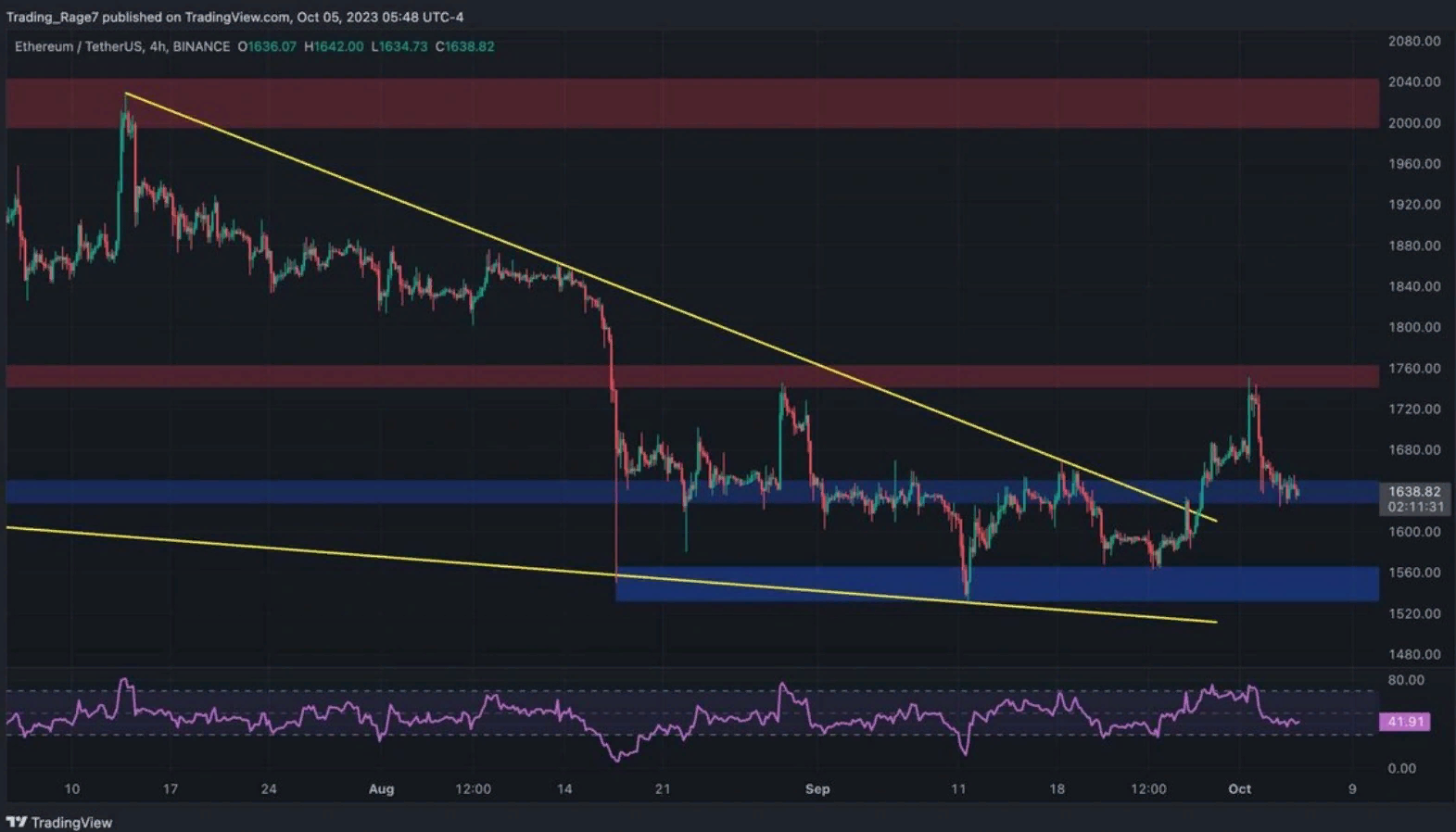Click the candle countdown timer 02:11:31
1456x832 pixels.
[x=1414, y=508]
